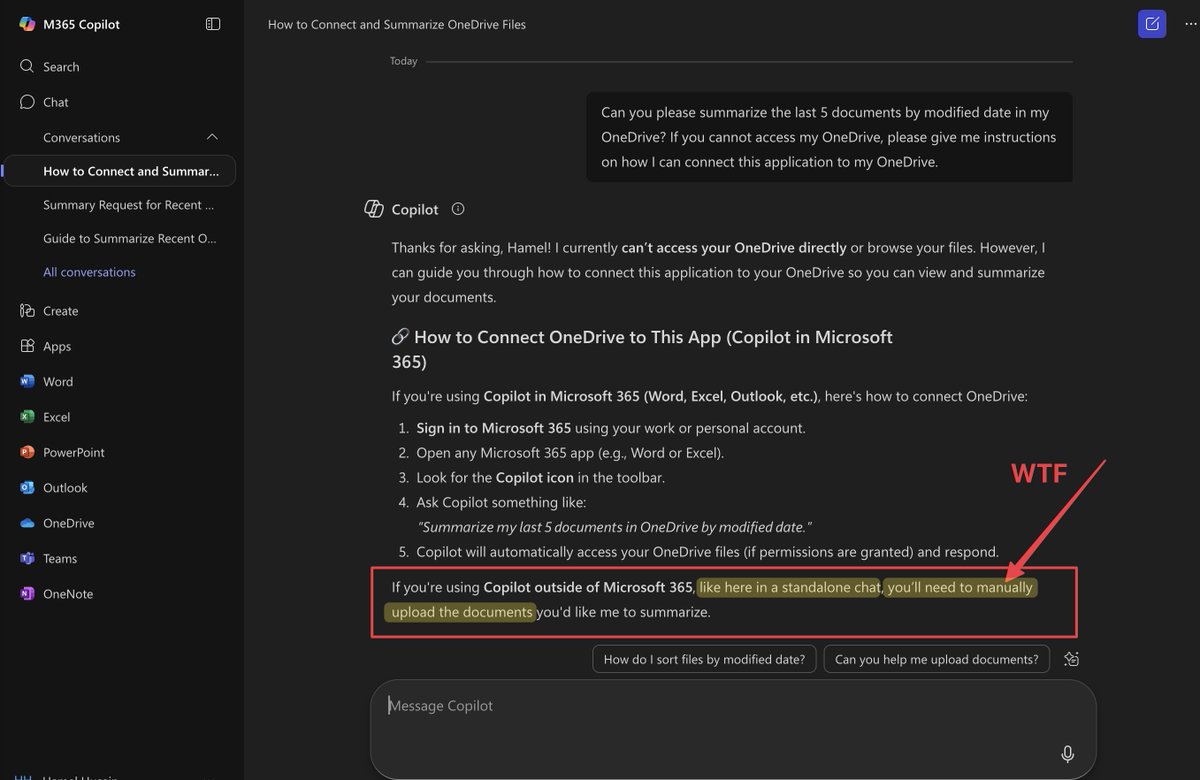Select the Chat menu item
The image size is (1200, 780).
coord(55,102)
